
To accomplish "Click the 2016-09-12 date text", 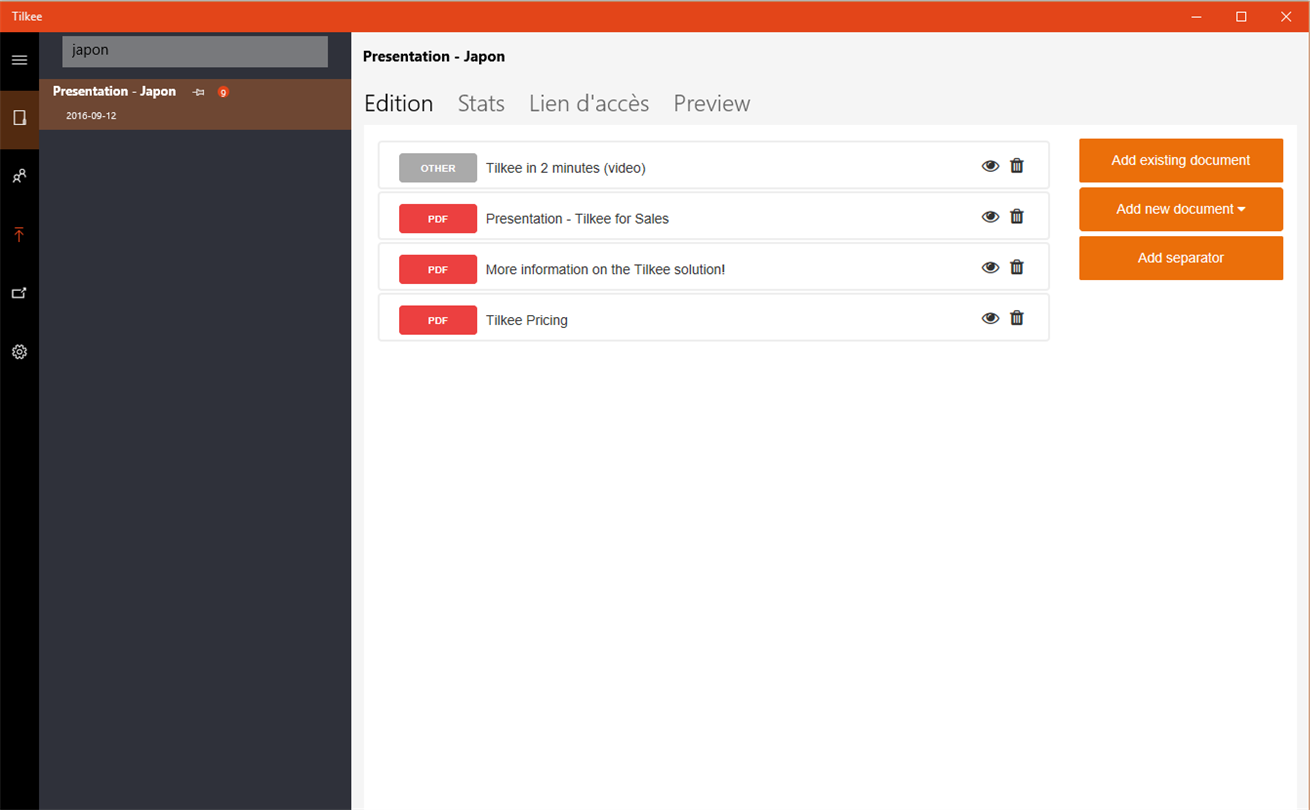I will coord(91,116).
